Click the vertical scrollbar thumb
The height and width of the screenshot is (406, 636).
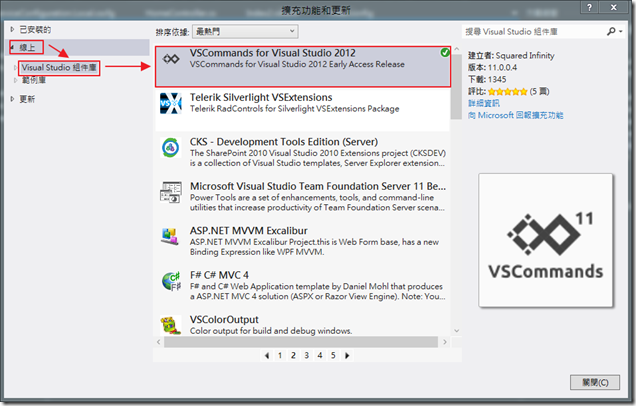coord(457,87)
